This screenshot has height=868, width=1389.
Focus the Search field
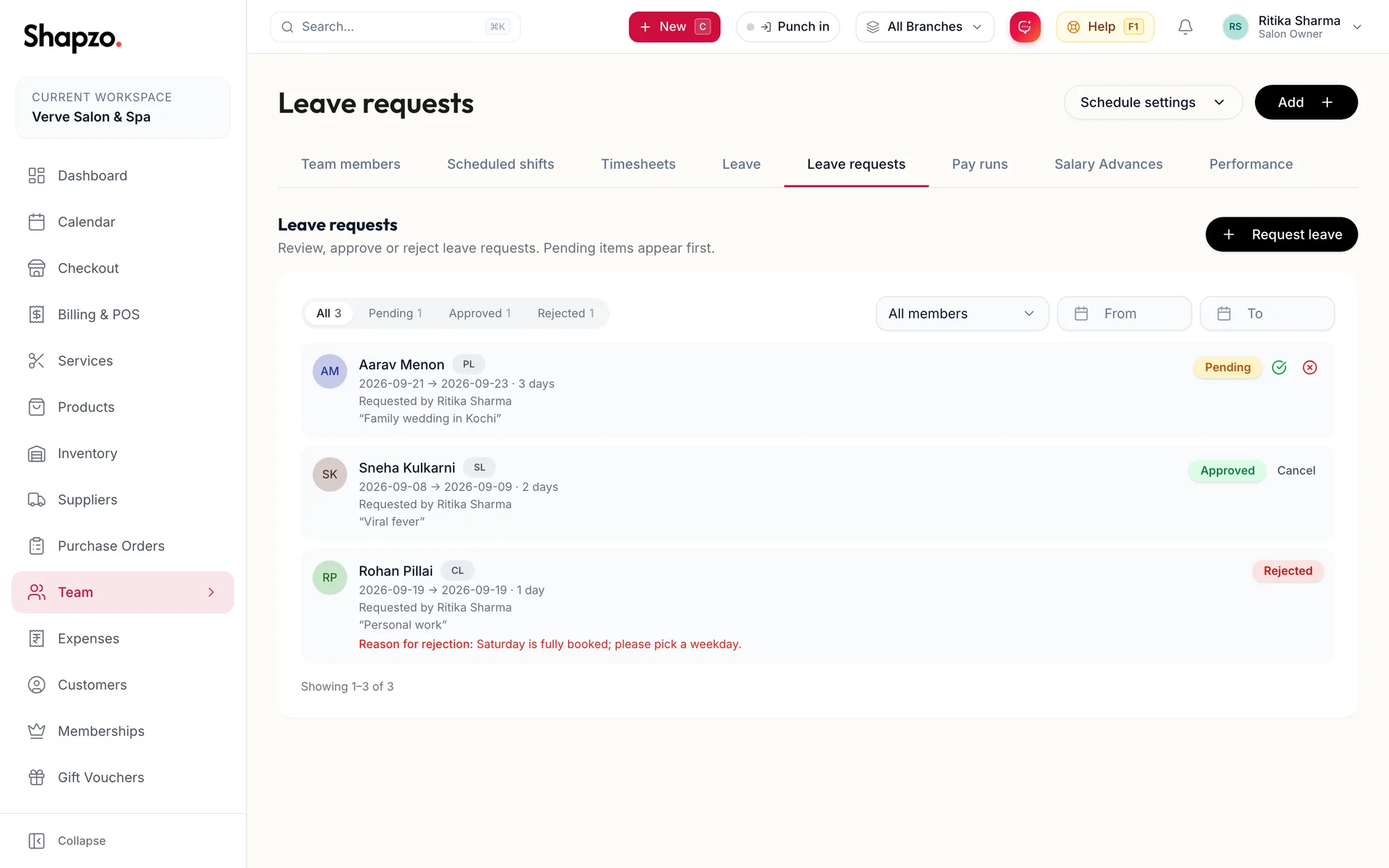coord(395,27)
